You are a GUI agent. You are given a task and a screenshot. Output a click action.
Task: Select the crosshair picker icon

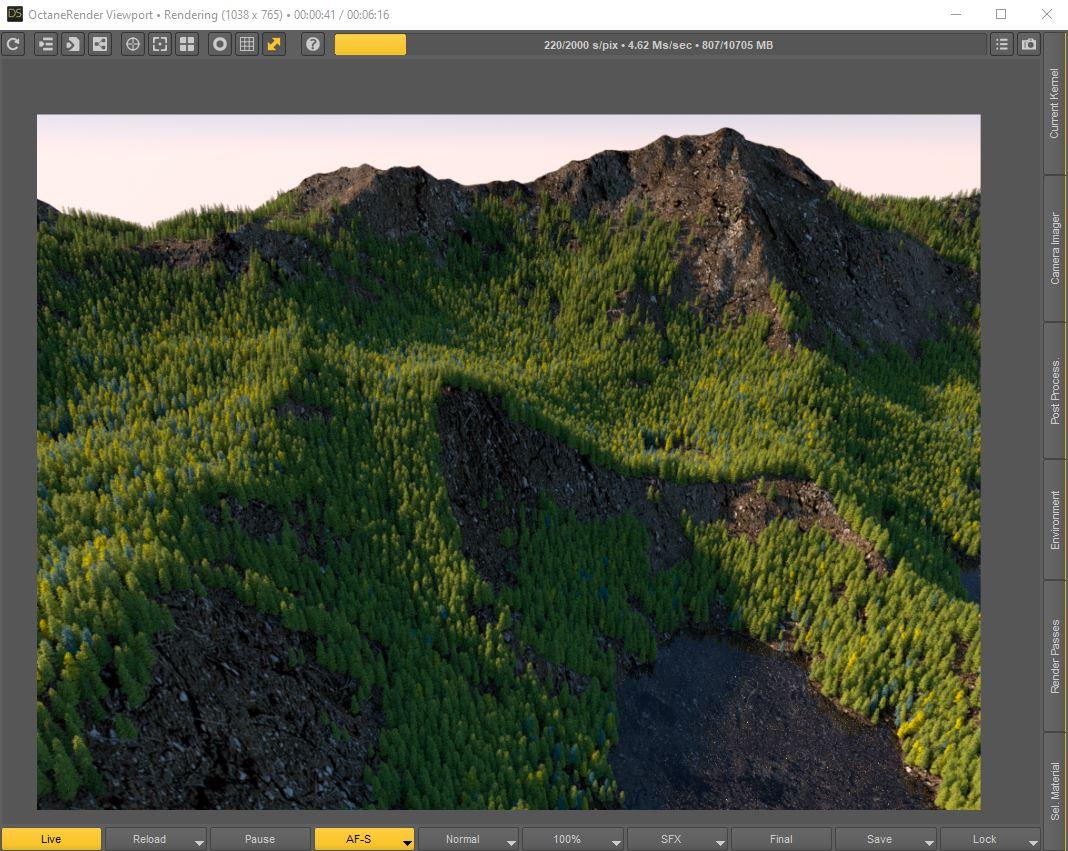pos(133,45)
